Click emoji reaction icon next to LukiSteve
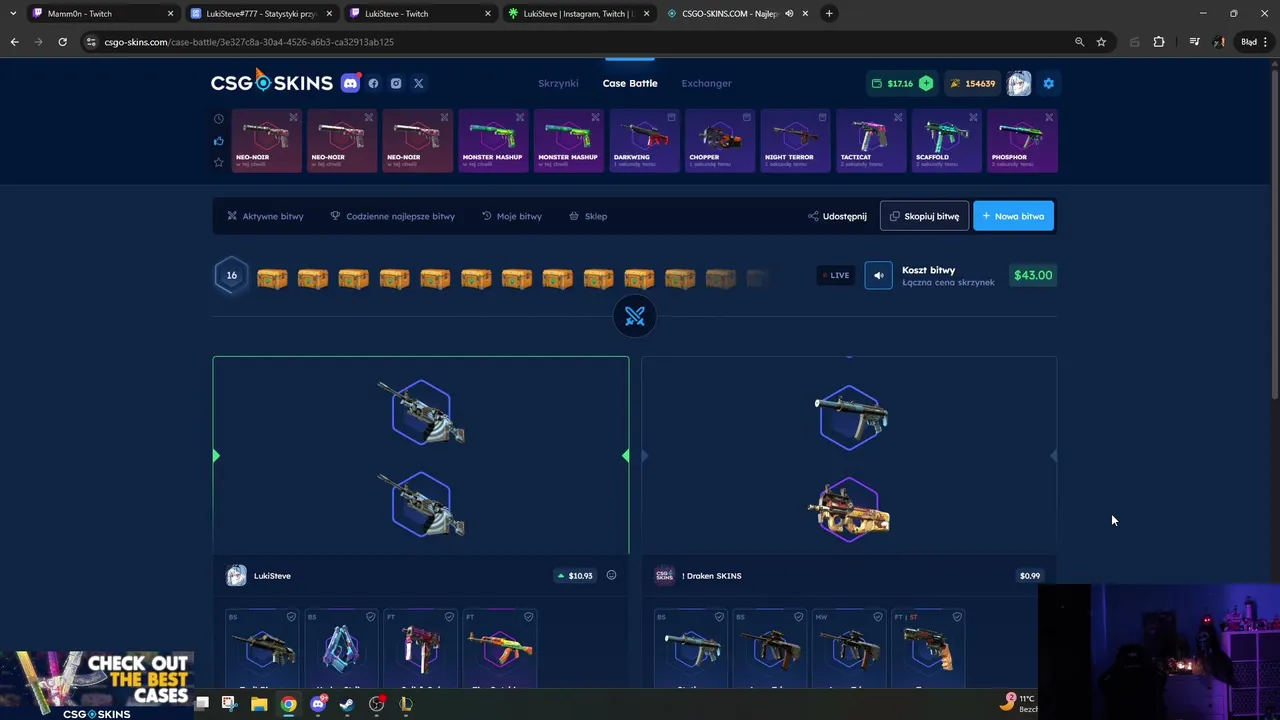Screen dimensions: 1280x720 (x=611, y=575)
